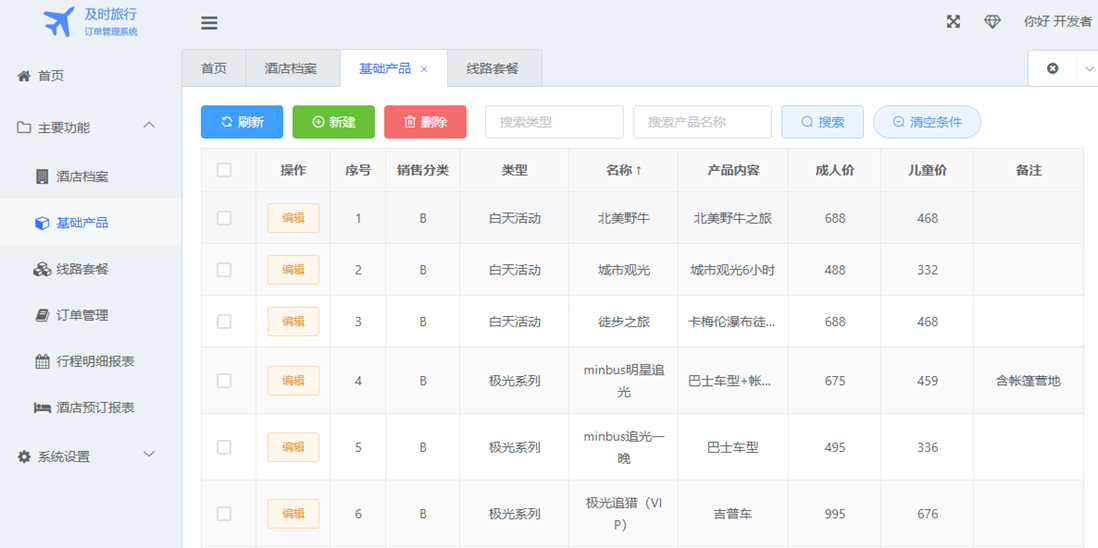Click the cube icon for 基础产品
Viewport: 1098px width, 548px height.
tap(42, 223)
